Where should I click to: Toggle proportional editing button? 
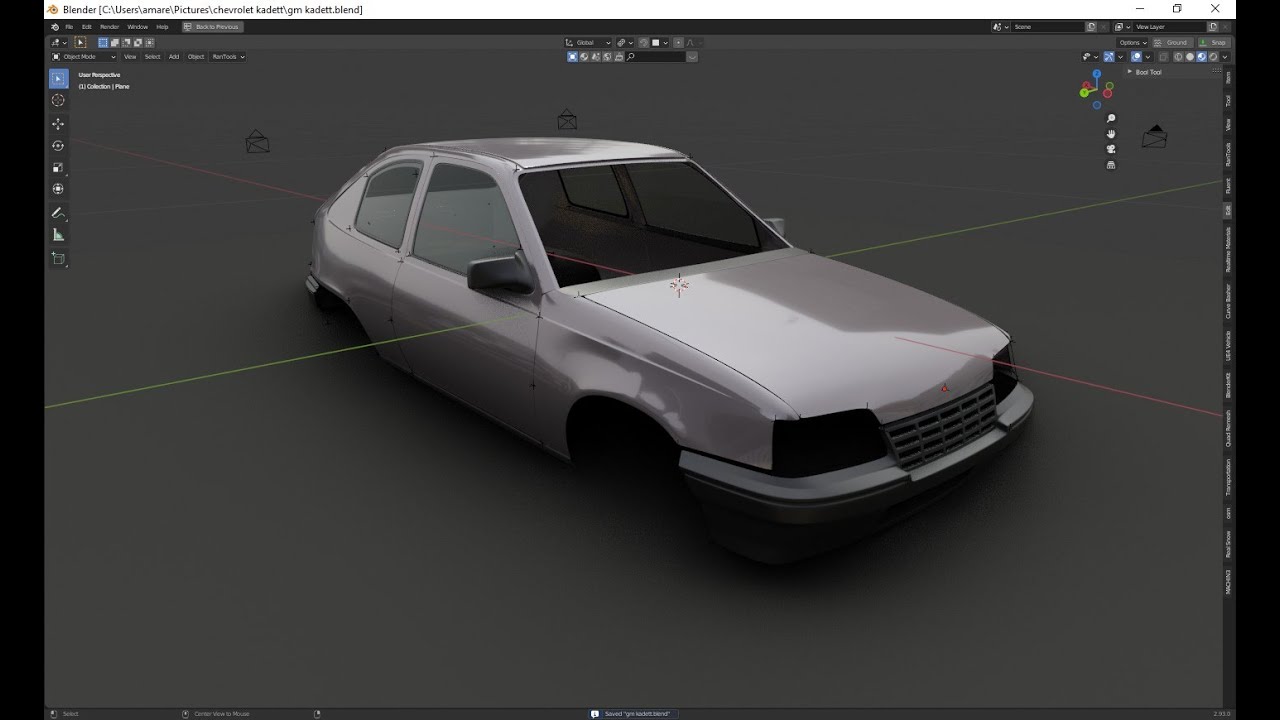pos(678,43)
